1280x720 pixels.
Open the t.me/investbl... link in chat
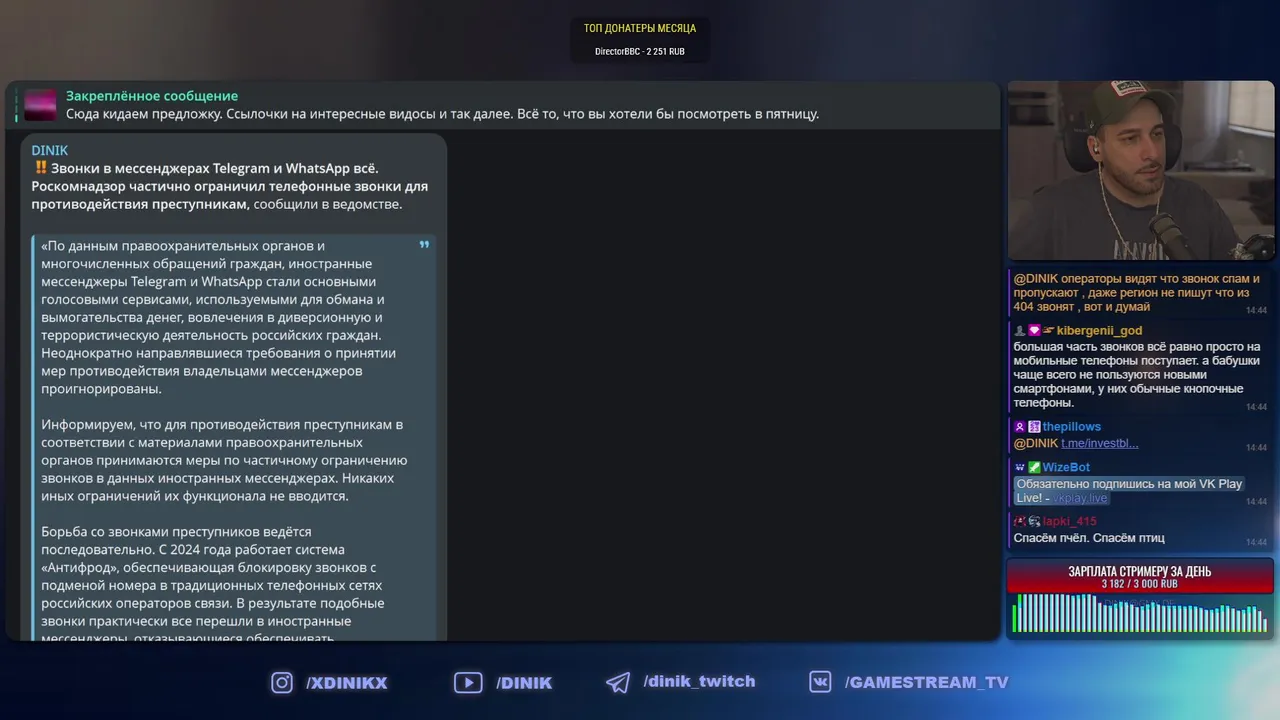pyautogui.click(x=1099, y=443)
